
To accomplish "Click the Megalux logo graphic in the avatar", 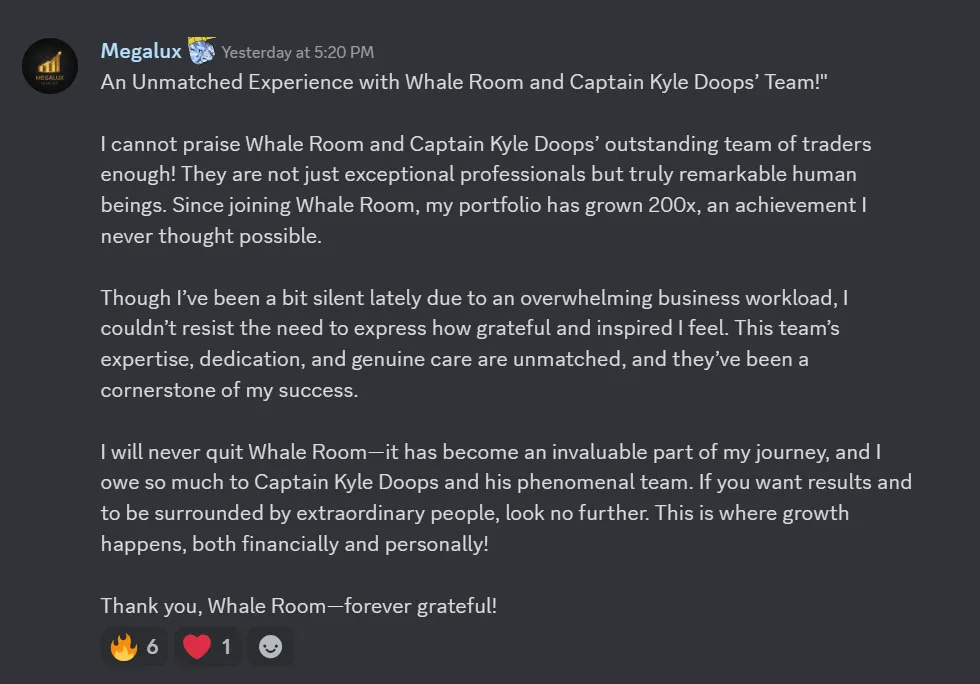I will coord(50,66).
